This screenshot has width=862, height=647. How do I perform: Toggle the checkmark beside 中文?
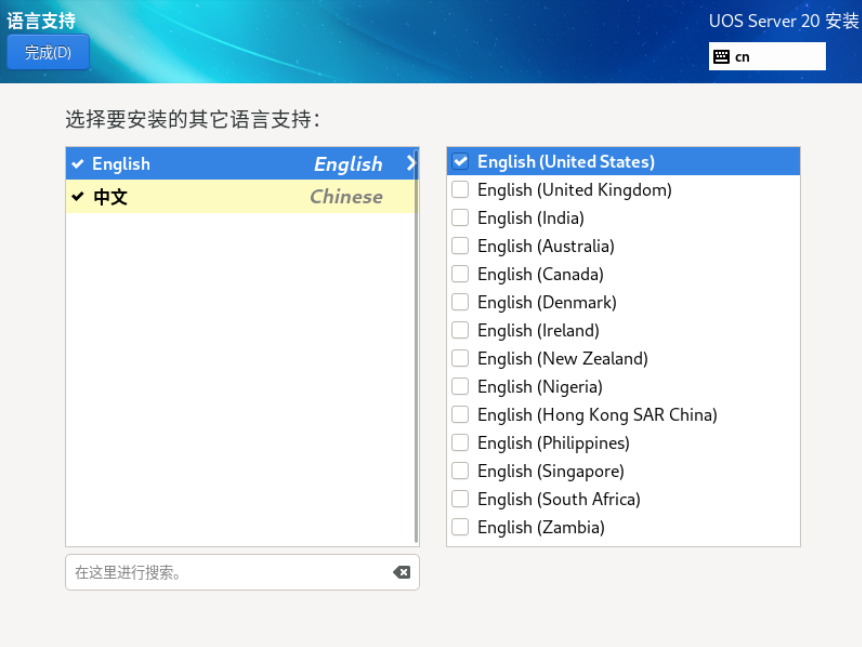click(x=78, y=197)
